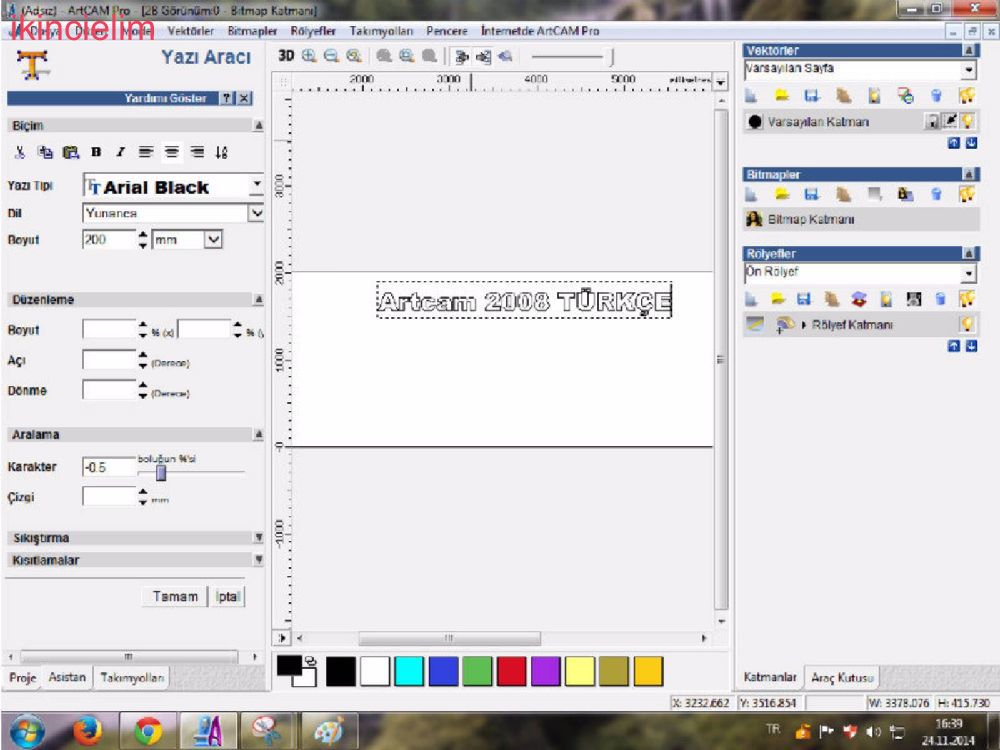The height and width of the screenshot is (750, 1000).
Task: Save vector layer with disk icon in Vektörler
Action: coord(812,96)
